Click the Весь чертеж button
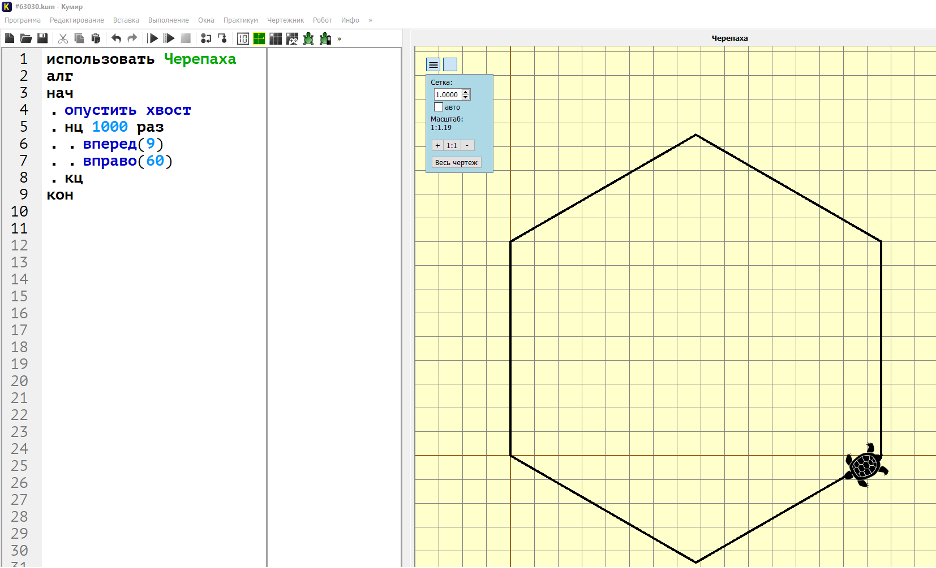Screen dimensions: 936x568 456,162
